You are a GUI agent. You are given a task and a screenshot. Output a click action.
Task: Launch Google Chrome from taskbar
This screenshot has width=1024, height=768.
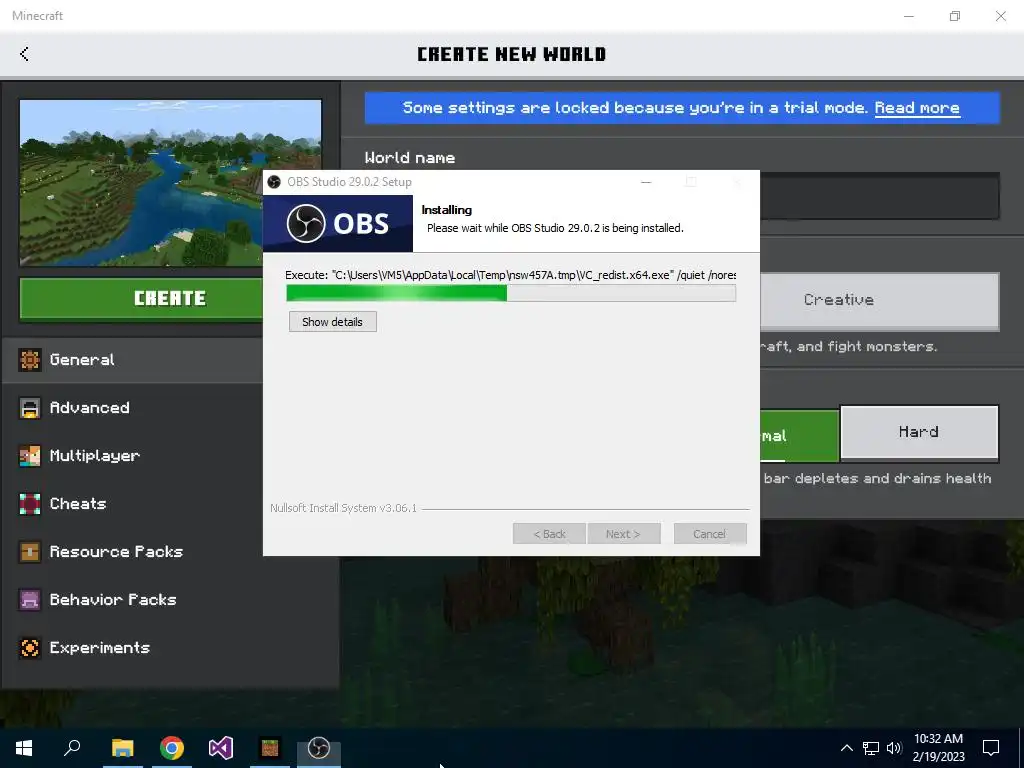point(172,748)
